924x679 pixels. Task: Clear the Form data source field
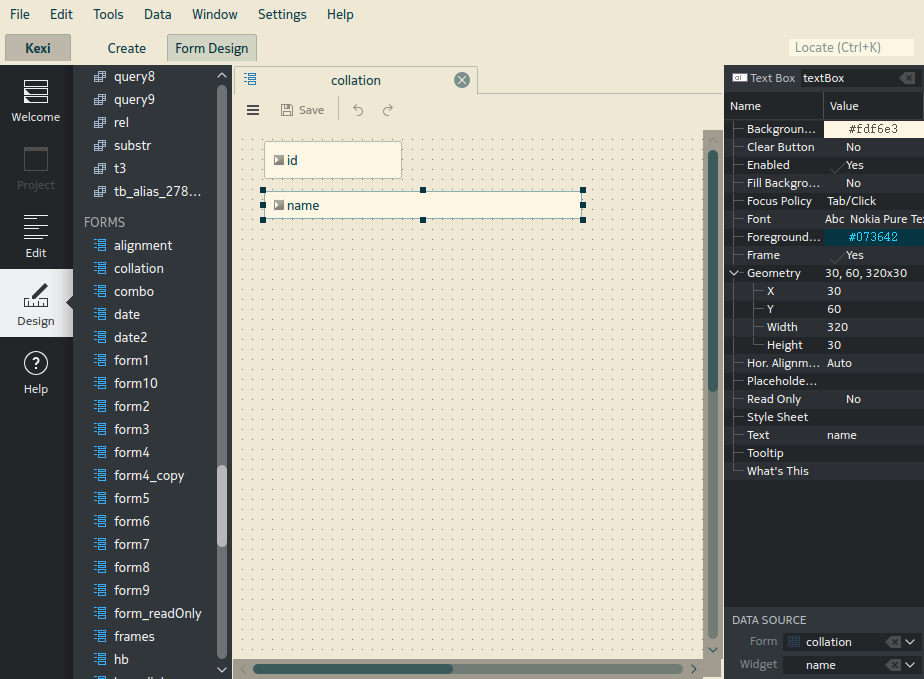pos(894,642)
